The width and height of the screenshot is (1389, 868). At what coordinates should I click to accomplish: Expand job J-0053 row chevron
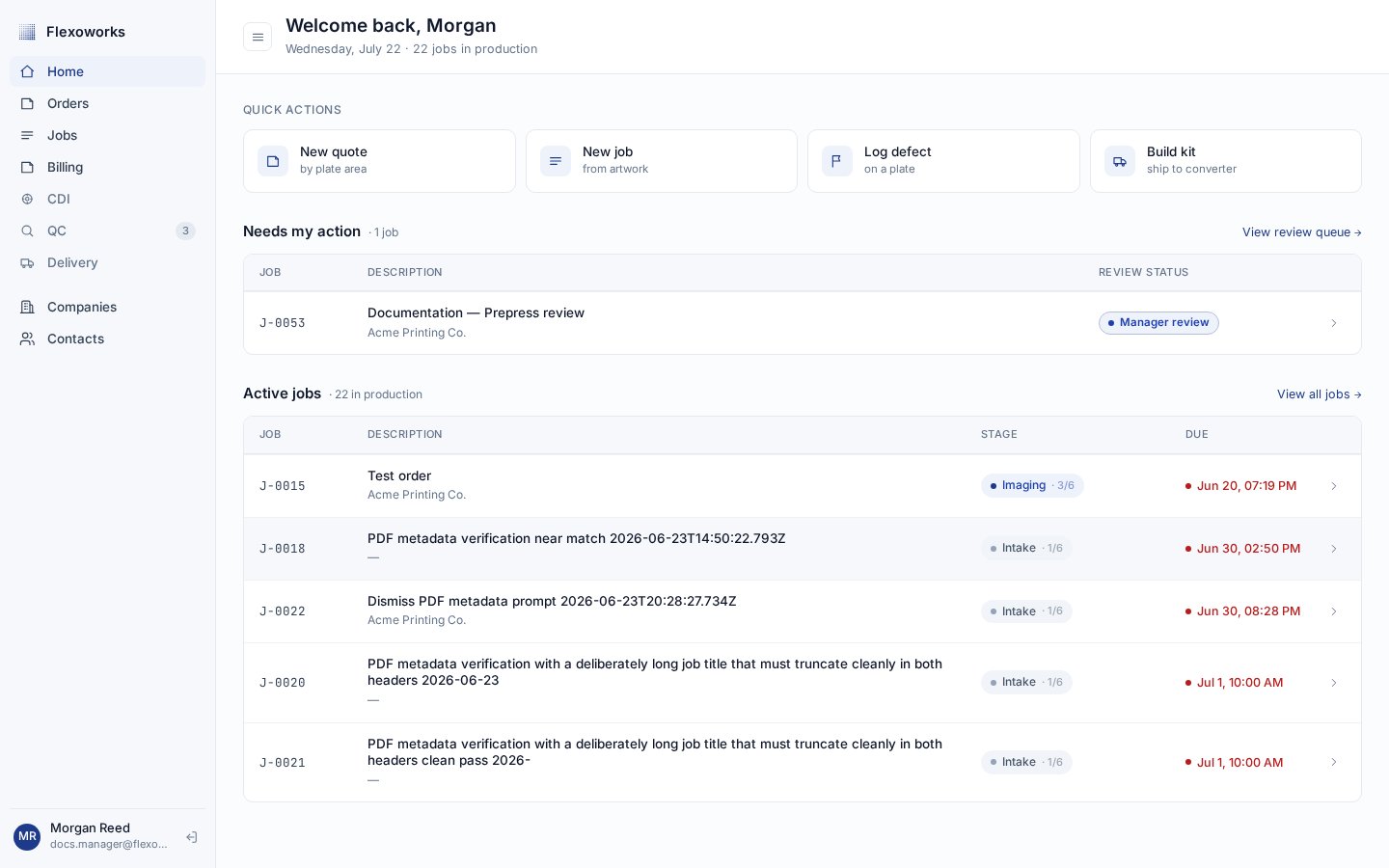tap(1334, 323)
